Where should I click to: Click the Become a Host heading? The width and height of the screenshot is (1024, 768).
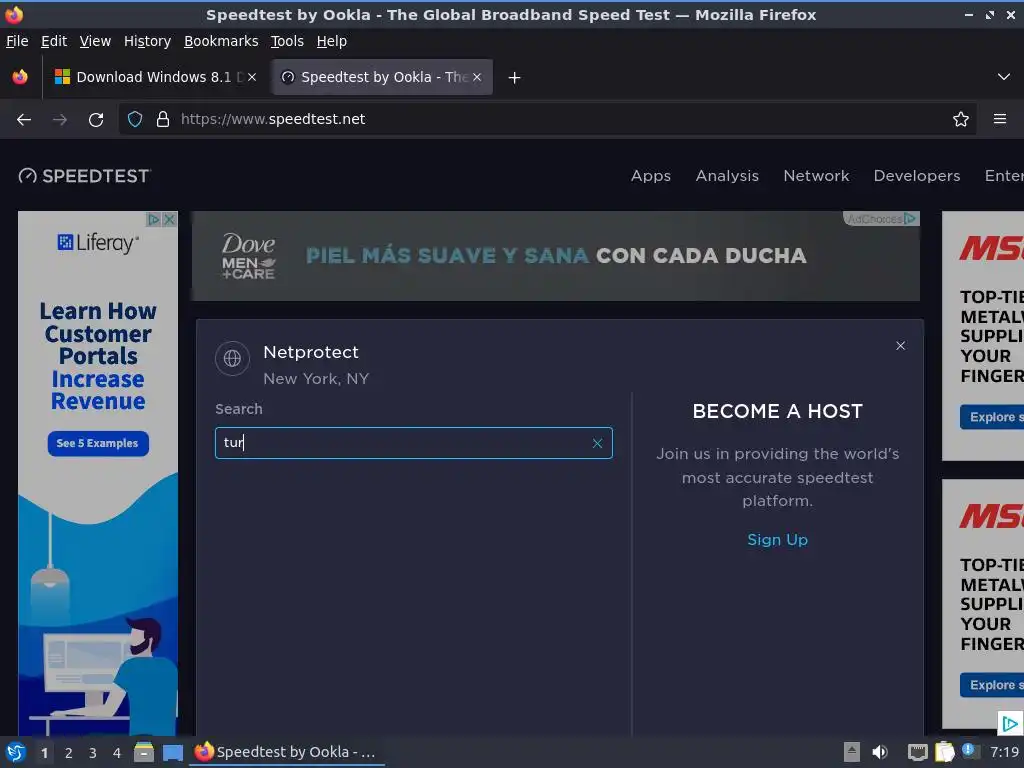coord(777,411)
